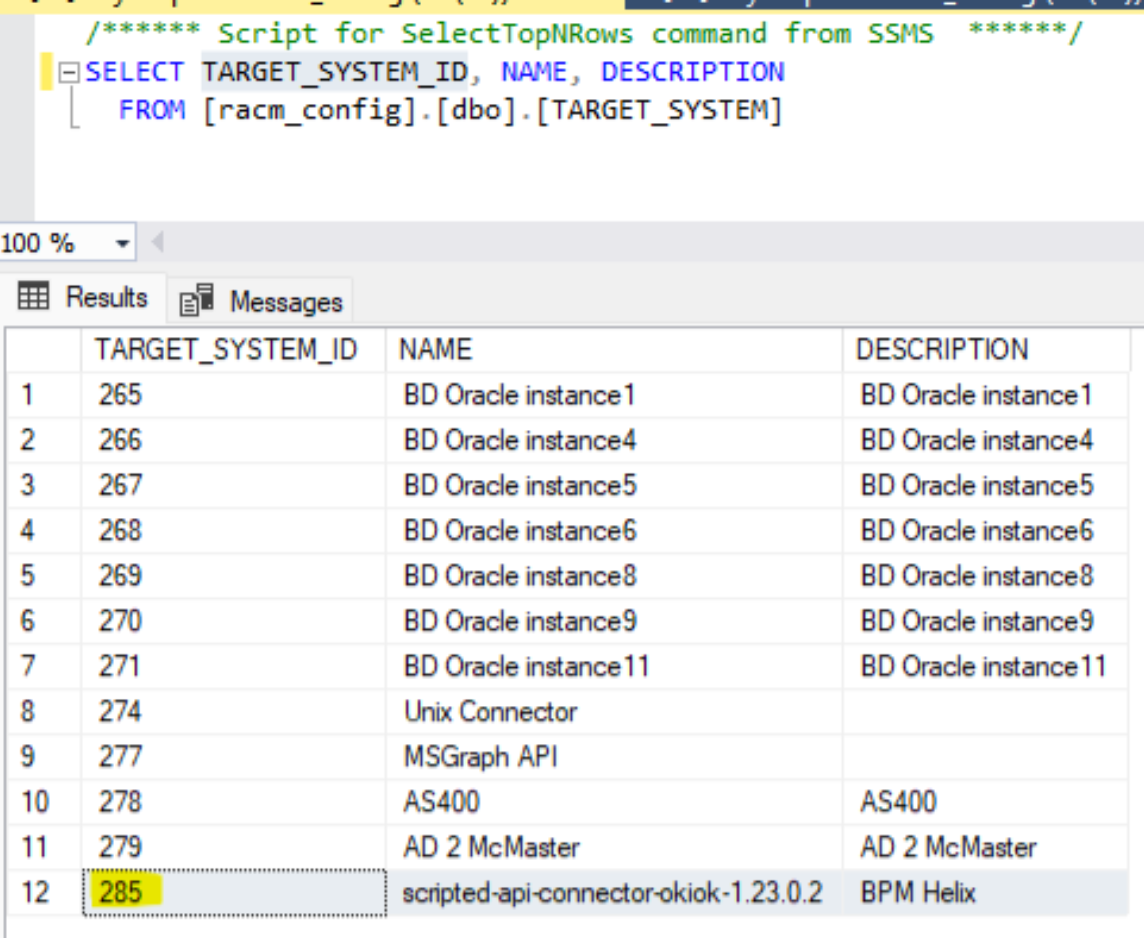The width and height of the screenshot is (1144, 938).
Task: Click NAME cell 'scripted-api-connector-okiok-1.23.0.2'
Action: coord(614,893)
